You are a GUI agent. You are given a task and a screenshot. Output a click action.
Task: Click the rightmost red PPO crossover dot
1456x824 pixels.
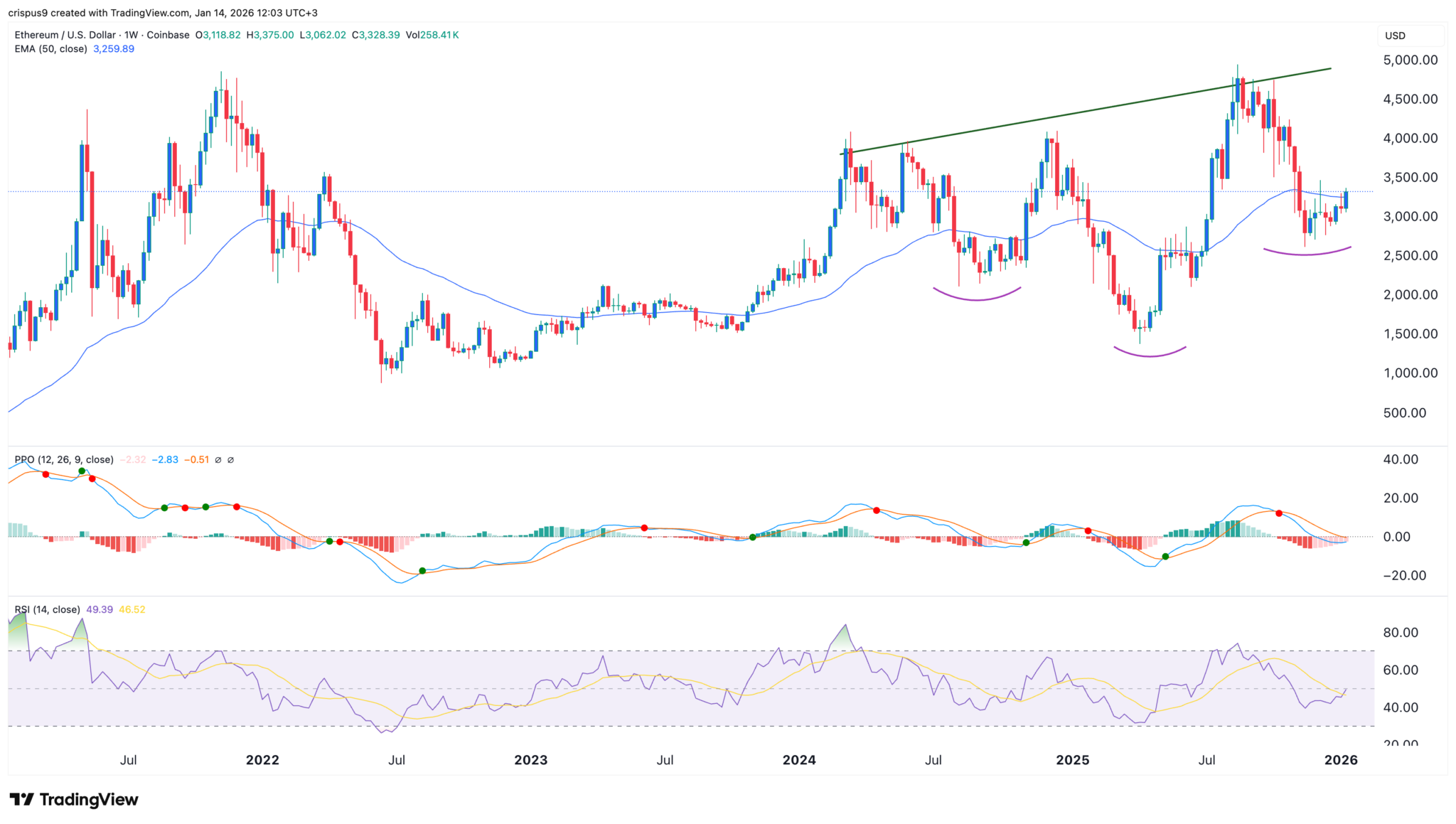click(1279, 513)
